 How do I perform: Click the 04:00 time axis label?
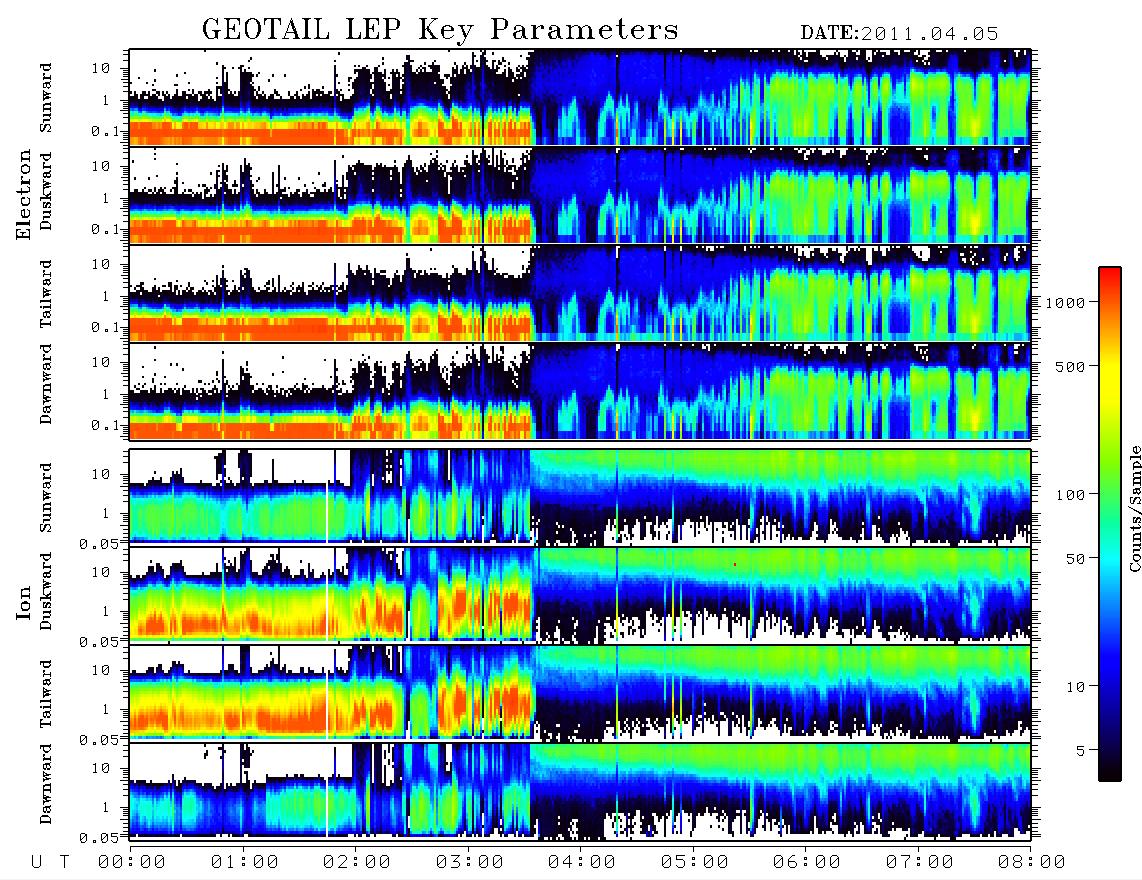[582, 862]
